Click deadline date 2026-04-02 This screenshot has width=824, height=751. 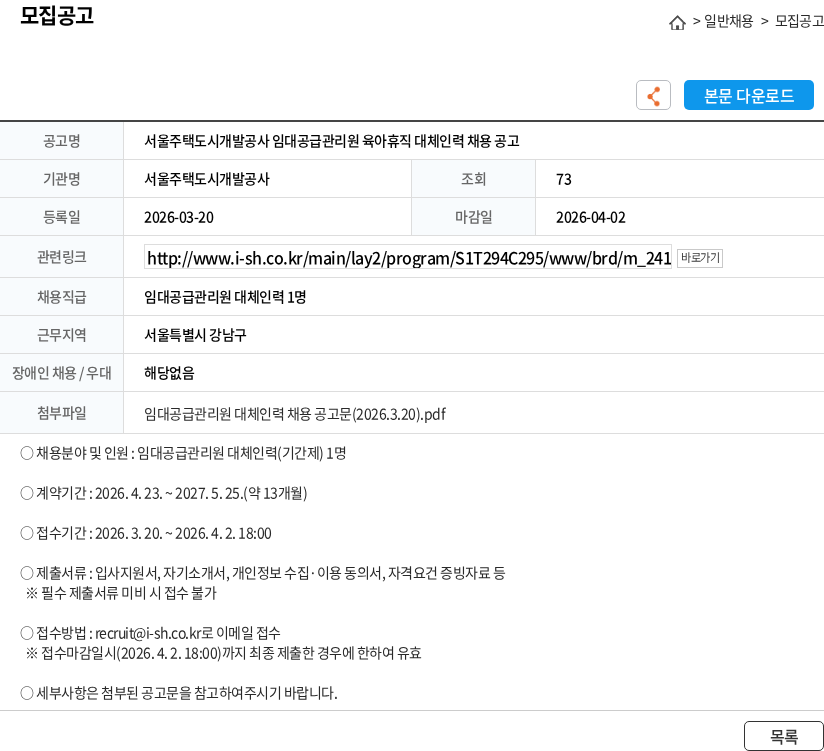click(x=591, y=218)
